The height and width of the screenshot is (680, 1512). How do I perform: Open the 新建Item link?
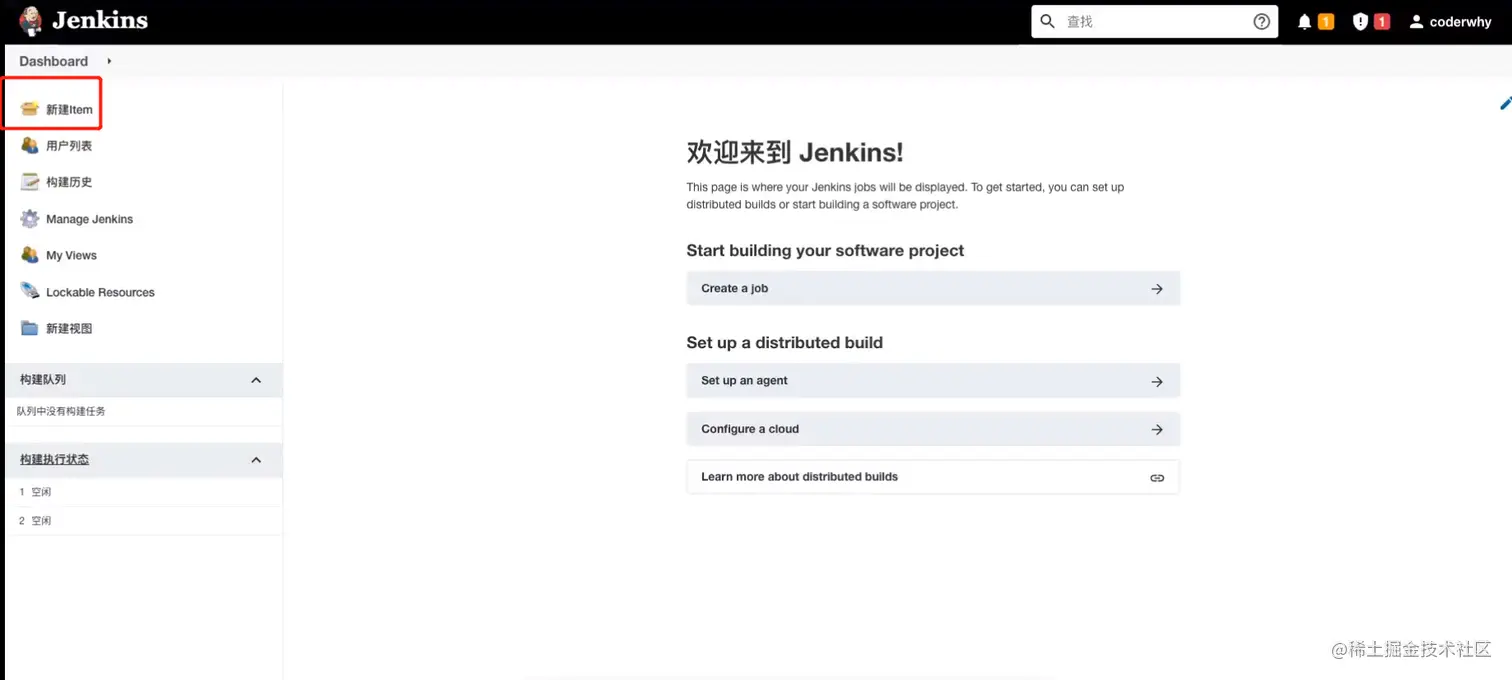[x=69, y=109]
